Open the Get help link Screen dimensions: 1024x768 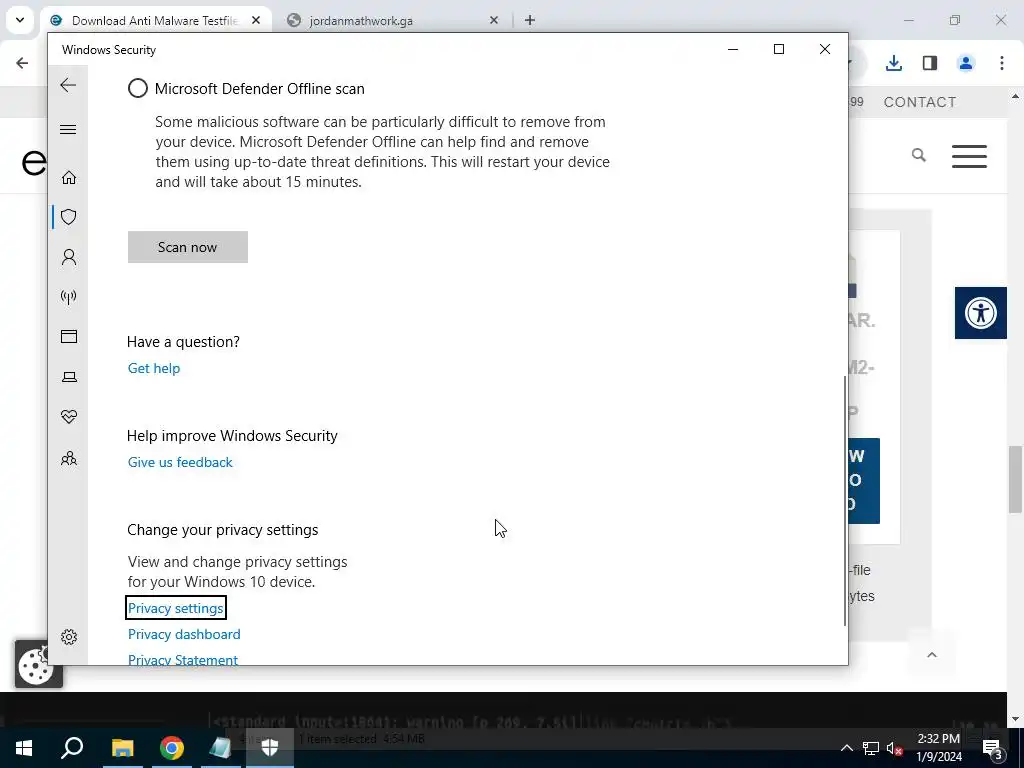point(153,368)
